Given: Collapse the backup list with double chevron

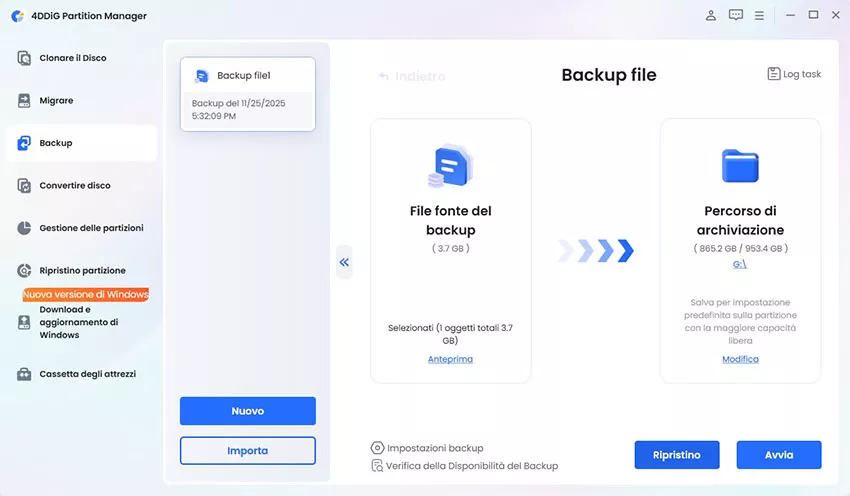Looking at the screenshot, I should (344, 262).
